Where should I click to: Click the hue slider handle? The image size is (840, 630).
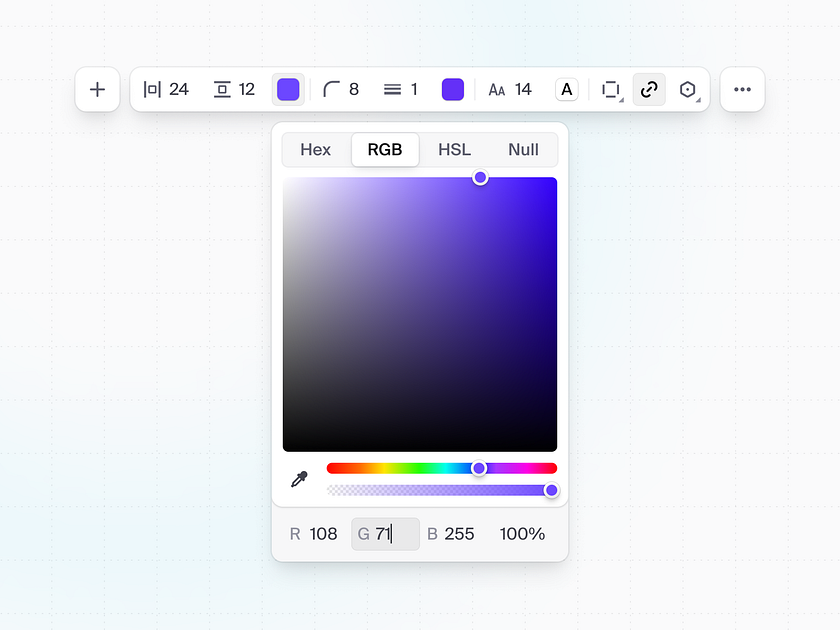pos(479,467)
